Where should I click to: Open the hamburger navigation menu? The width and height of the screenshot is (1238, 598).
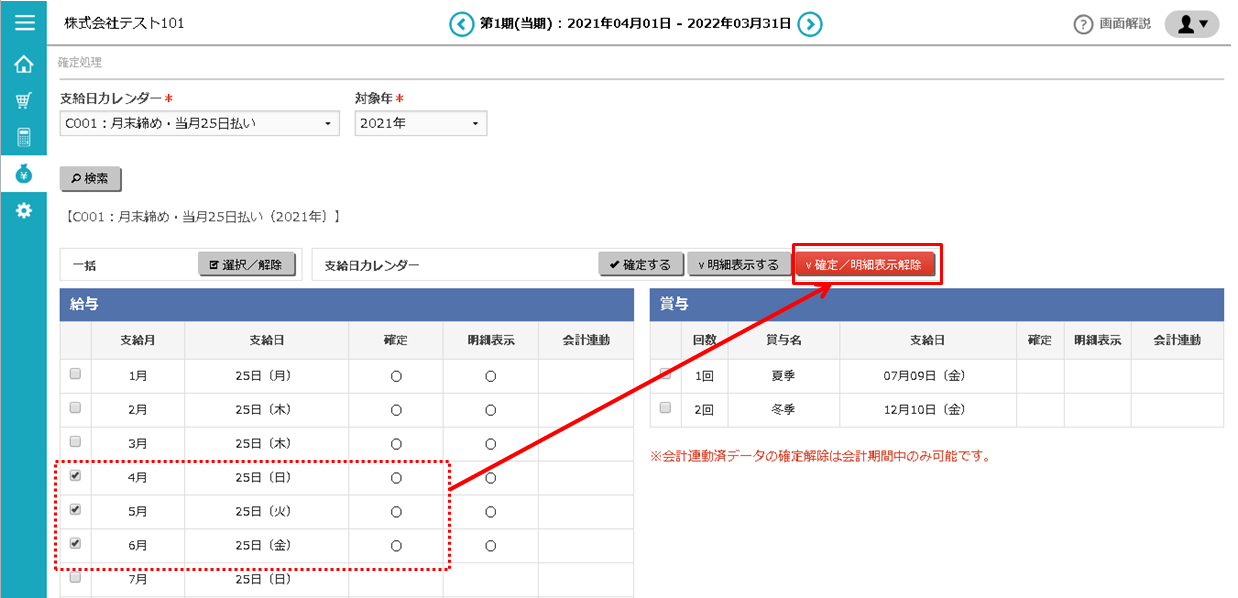pos(25,22)
